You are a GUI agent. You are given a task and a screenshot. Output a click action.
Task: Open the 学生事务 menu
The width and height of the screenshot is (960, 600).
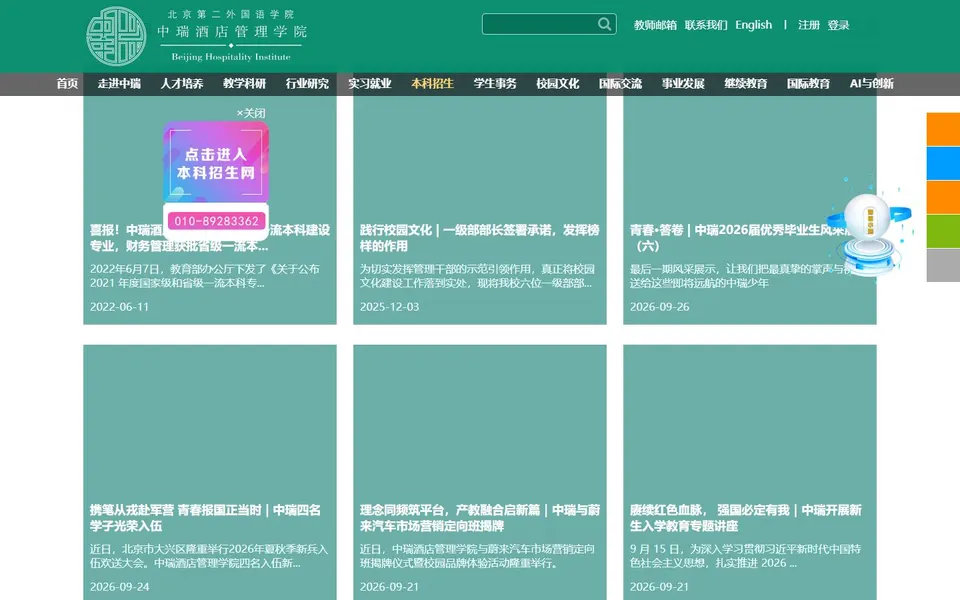tap(495, 84)
